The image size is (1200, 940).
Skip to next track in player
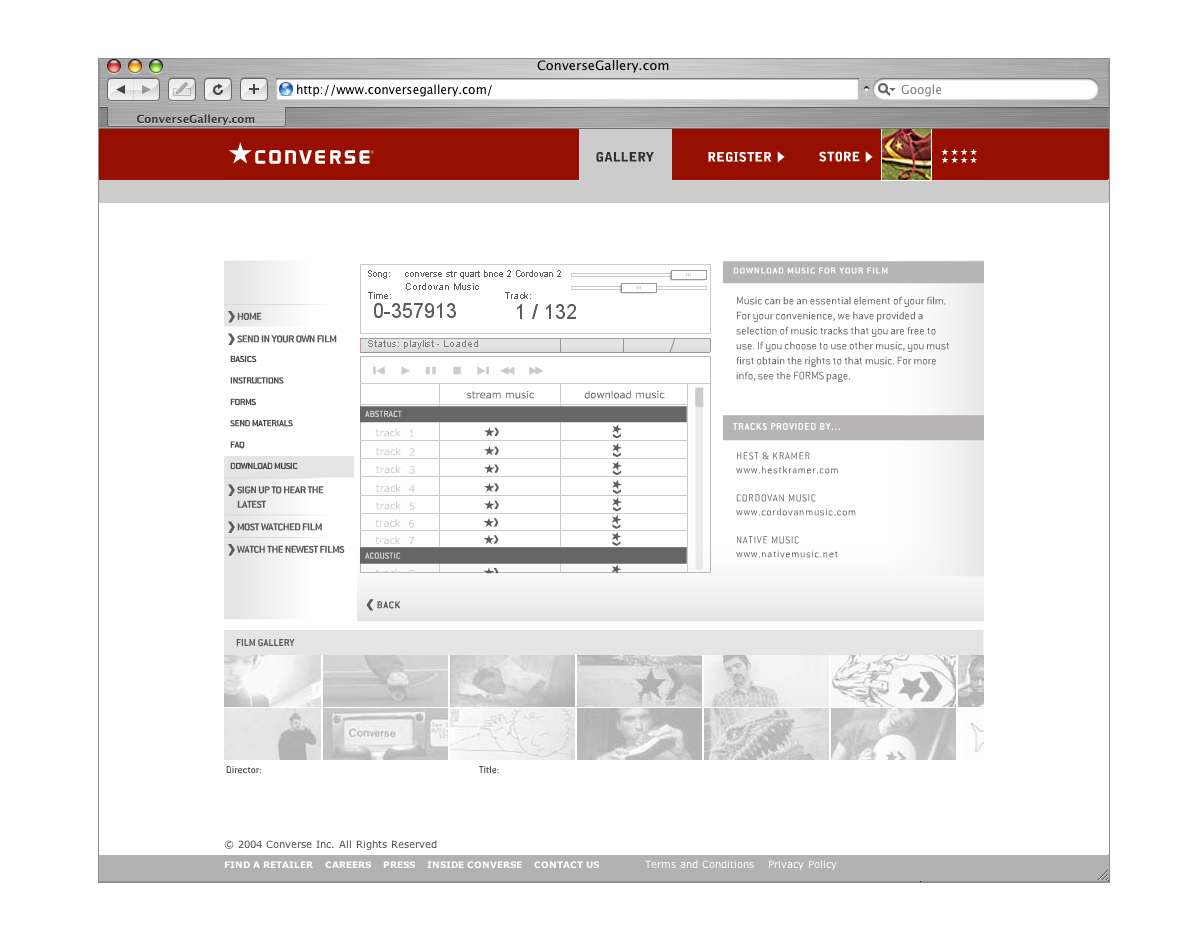click(483, 371)
